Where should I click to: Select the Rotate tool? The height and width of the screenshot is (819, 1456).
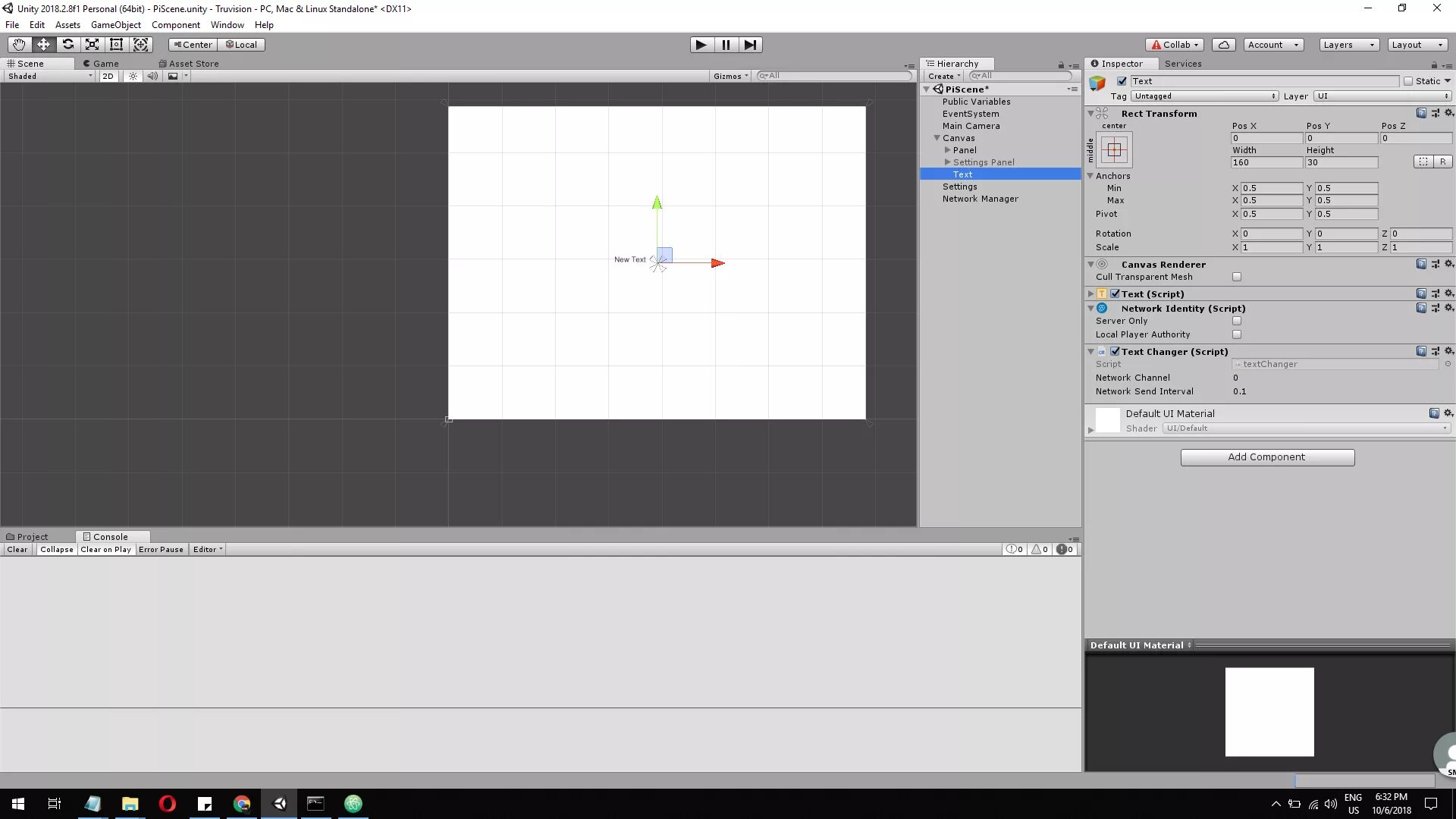point(67,45)
